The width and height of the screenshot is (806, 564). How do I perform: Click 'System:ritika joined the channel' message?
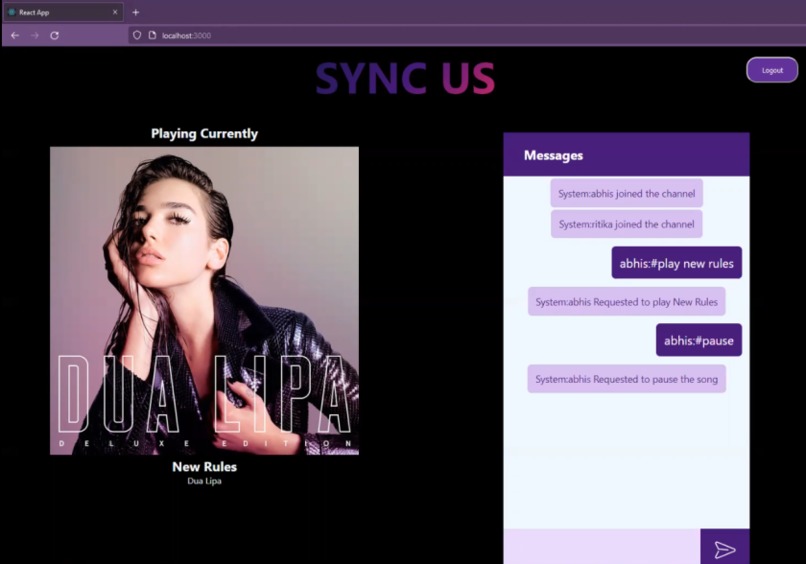pyautogui.click(x=626, y=224)
